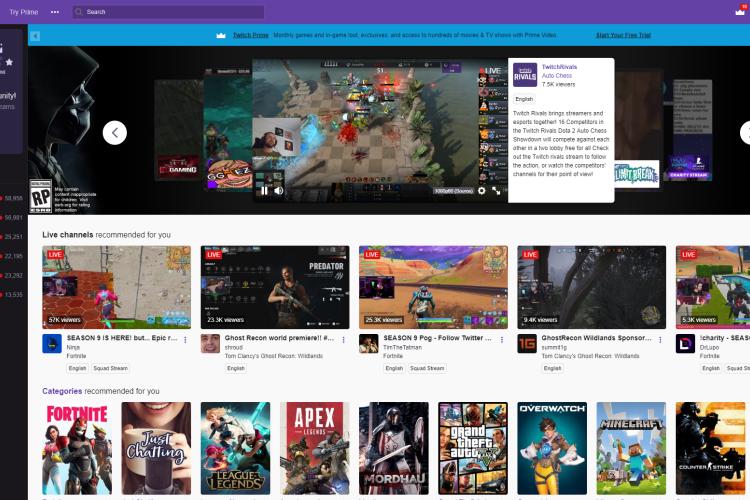The height and width of the screenshot is (500, 750).
Task: Click the crown icon in the blue banner
Action: pyautogui.click(x=221, y=35)
